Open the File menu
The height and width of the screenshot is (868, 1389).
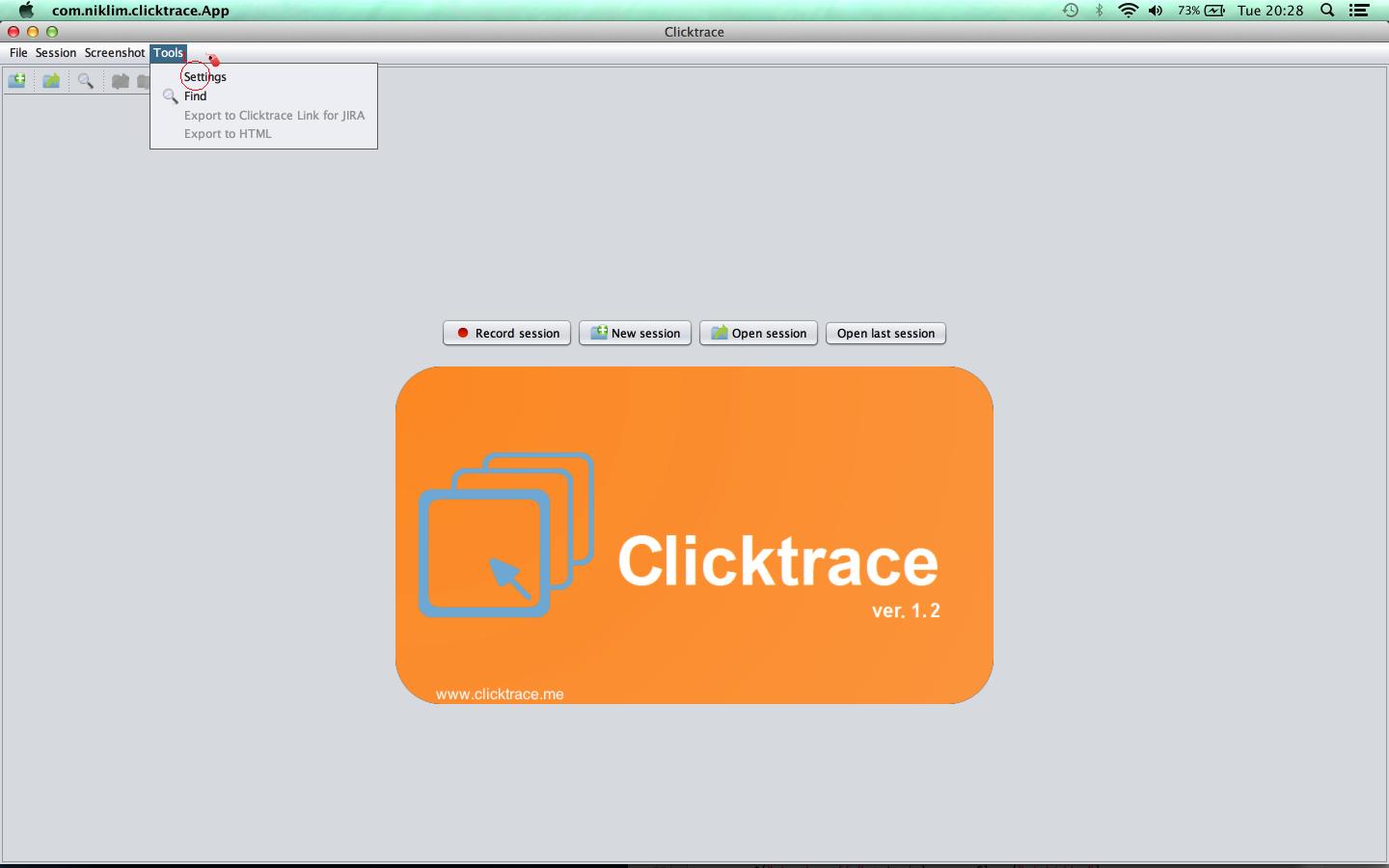[18, 53]
